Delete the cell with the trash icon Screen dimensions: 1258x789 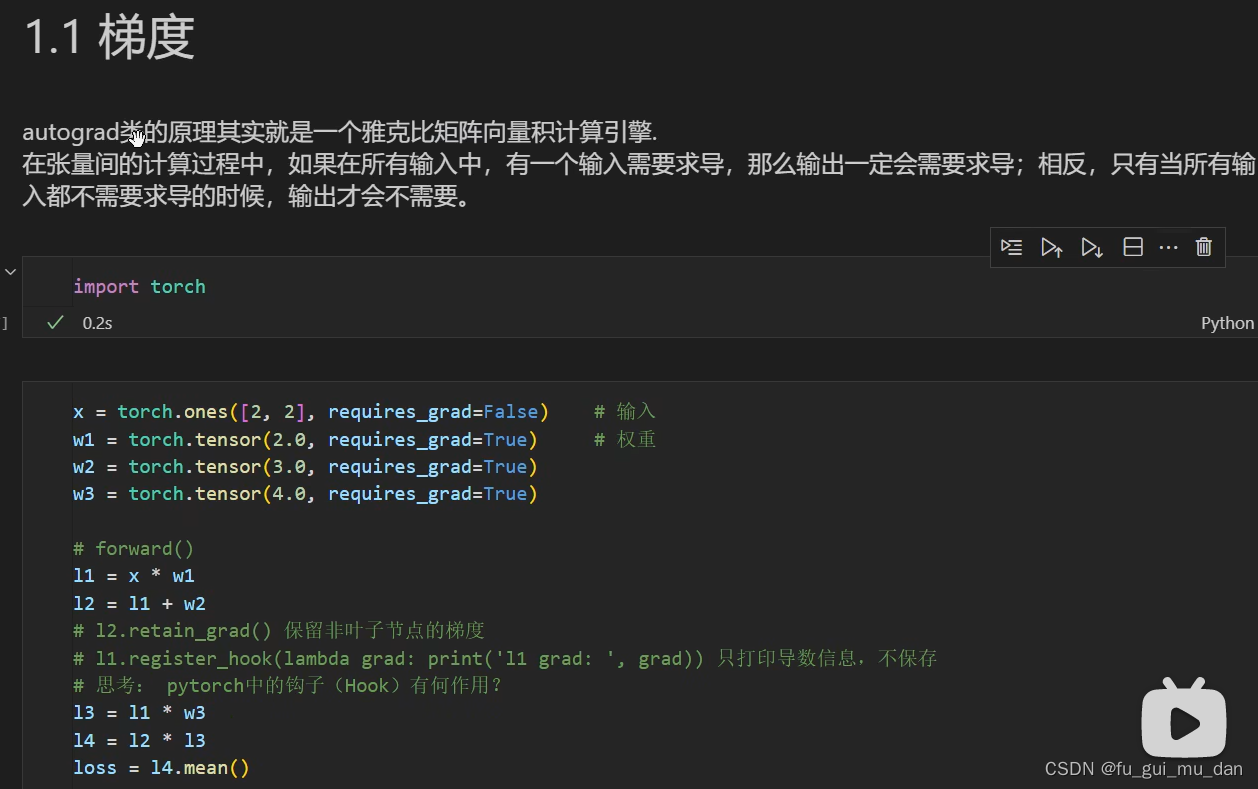[1203, 247]
